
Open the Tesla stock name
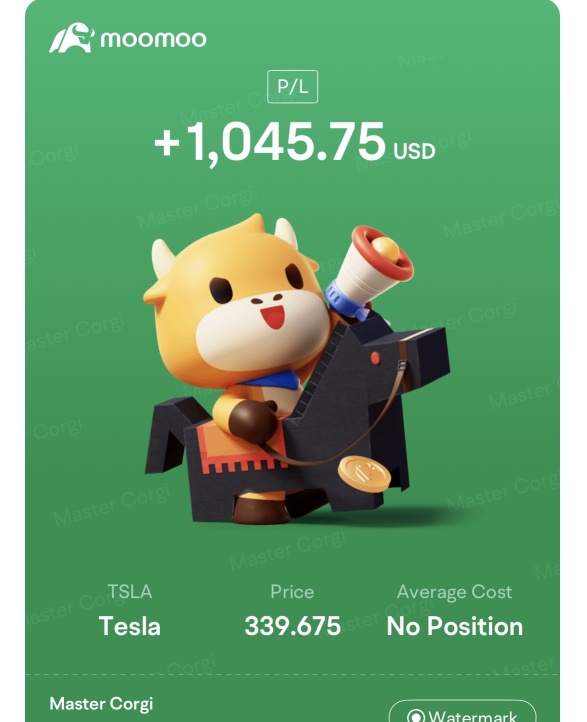point(129,626)
